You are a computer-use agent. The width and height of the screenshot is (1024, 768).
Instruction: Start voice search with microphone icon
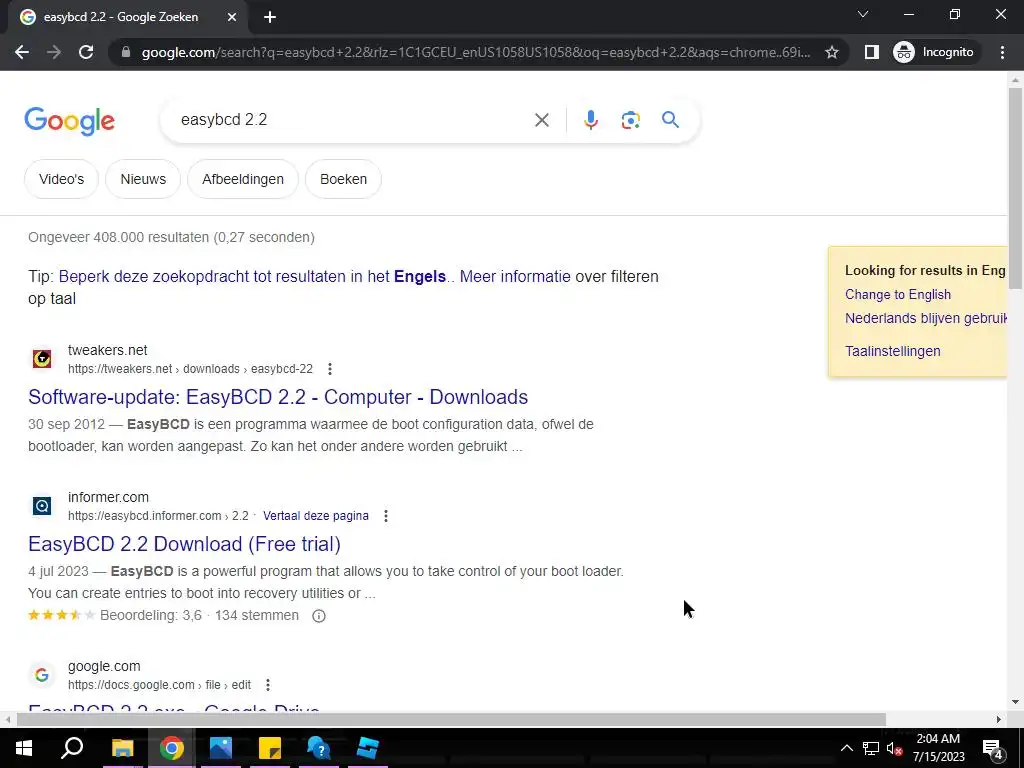pos(590,120)
